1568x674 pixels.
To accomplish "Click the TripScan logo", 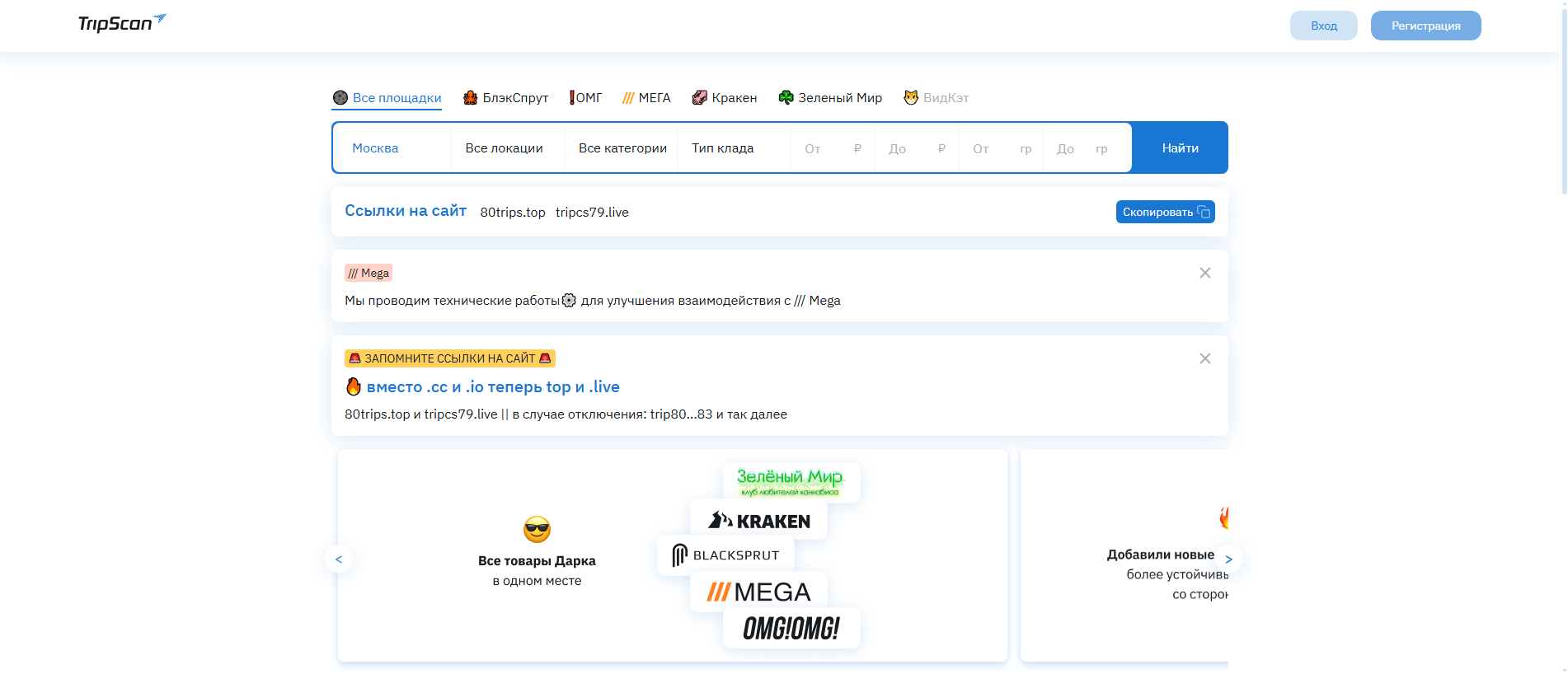I will pyautogui.click(x=122, y=23).
